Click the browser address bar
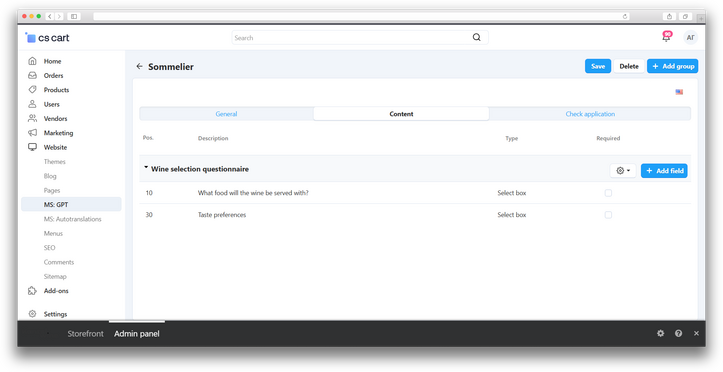723x372 pixels. pos(362,16)
